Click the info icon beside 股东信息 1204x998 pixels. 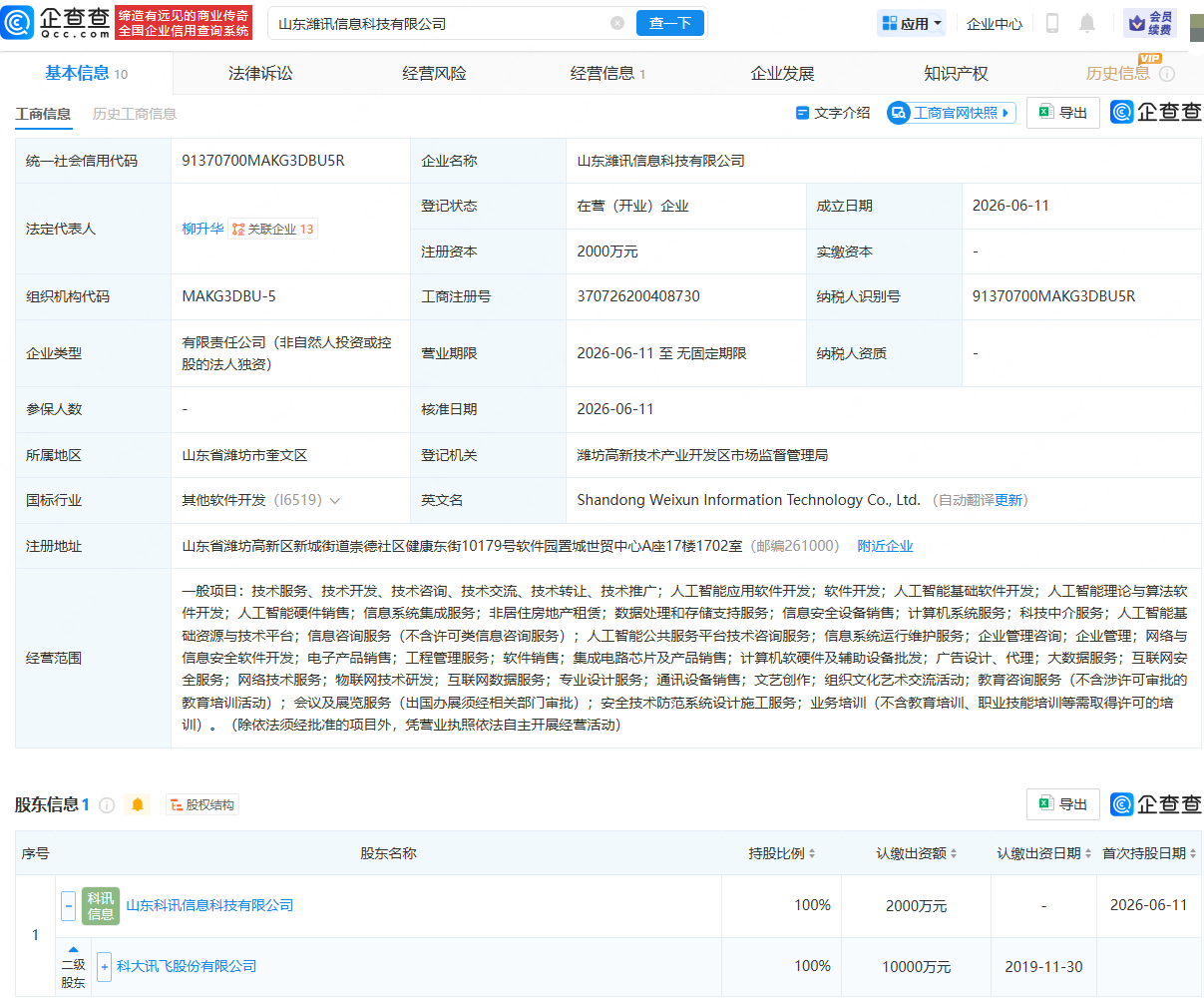[x=107, y=804]
